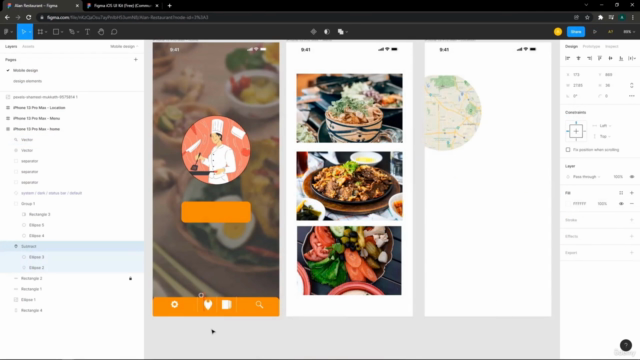Open the Figma main menu icon
Viewport: 640px width, 360px height.
click(x=6, y=32)
